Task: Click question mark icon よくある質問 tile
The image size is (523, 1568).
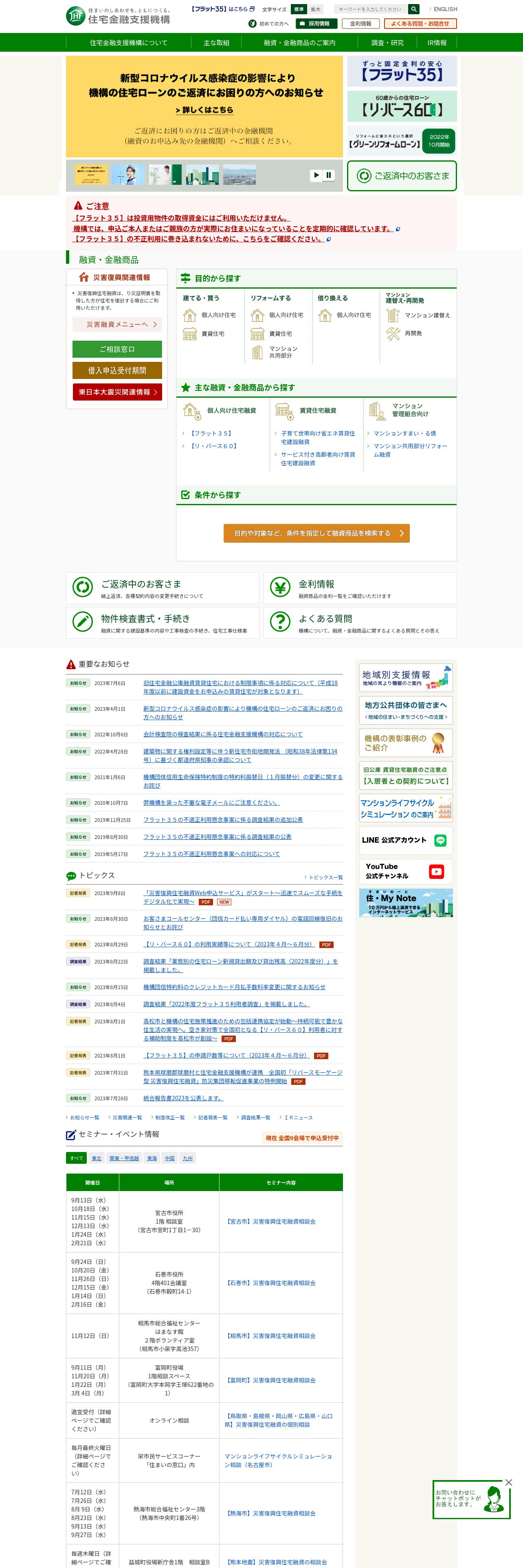Action: [280, 622]
